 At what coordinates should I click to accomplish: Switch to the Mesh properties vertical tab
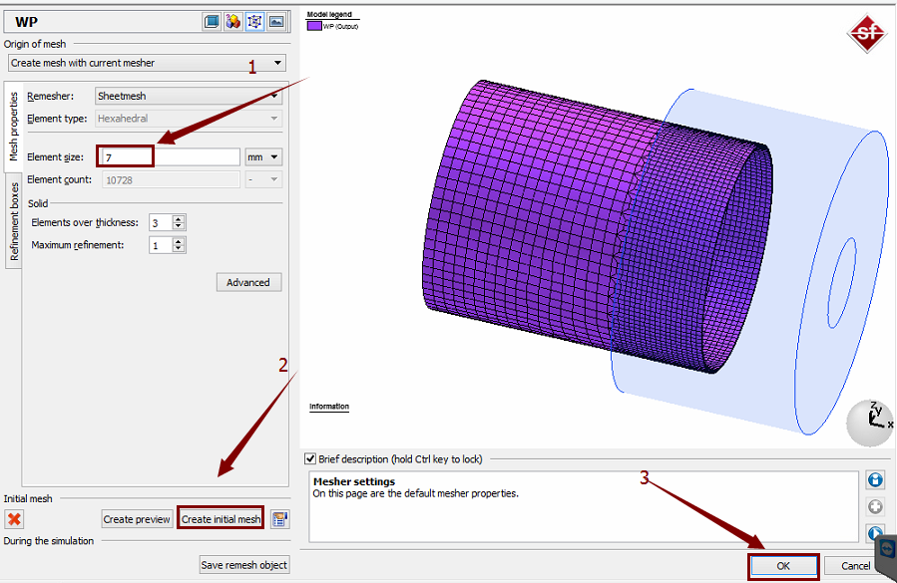click(x=13, y=126)
